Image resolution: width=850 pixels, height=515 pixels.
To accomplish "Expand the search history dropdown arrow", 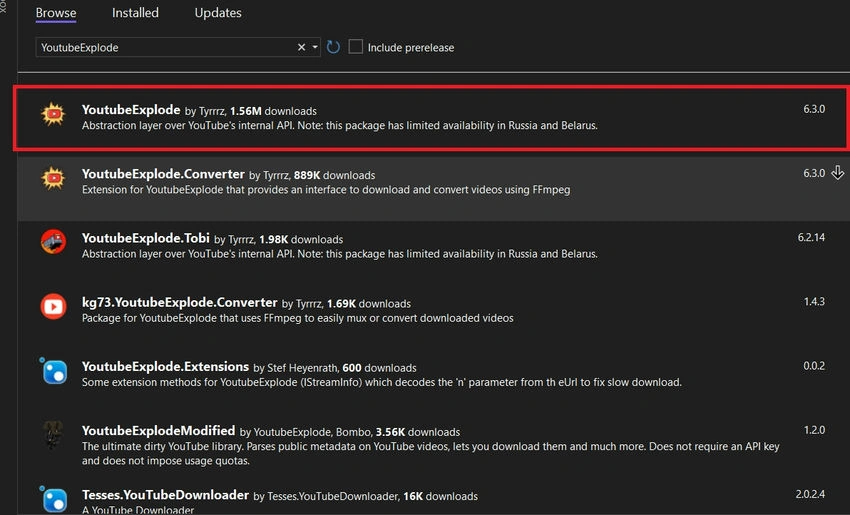I will point(315,47).
